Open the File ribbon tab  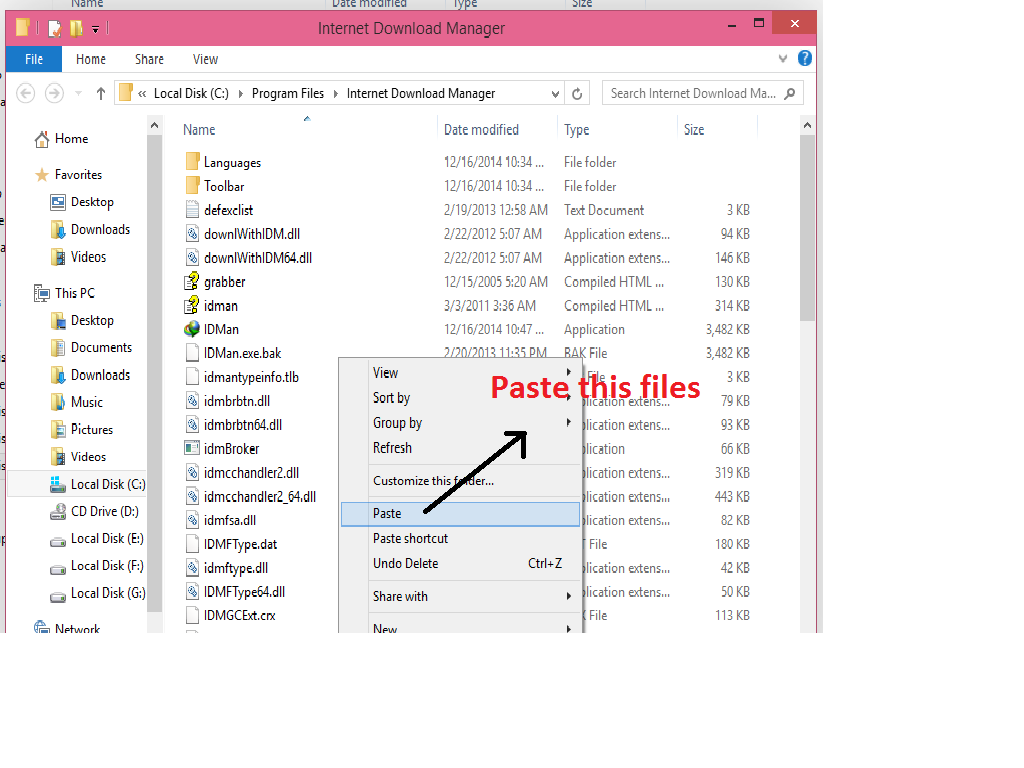pyautogui.click(x=34, y=59)
